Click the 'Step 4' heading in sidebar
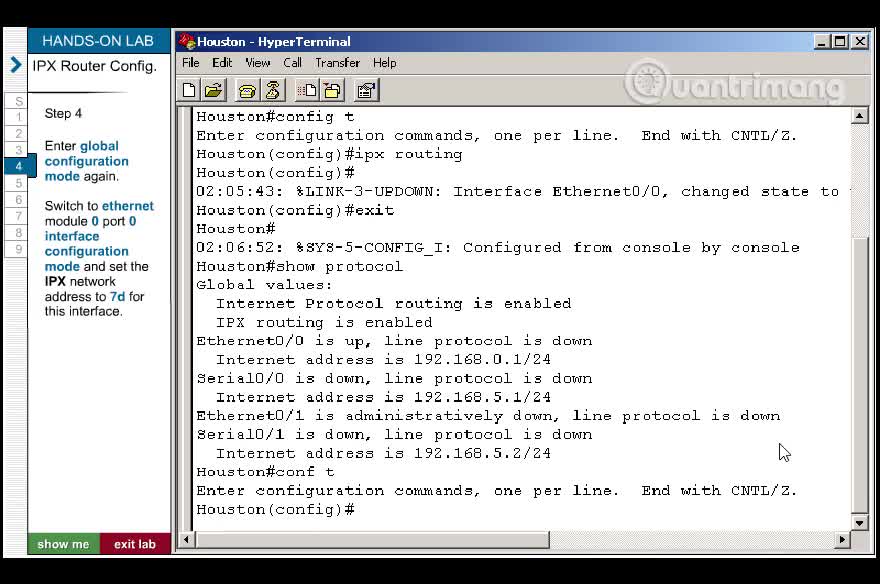Image resolution: width=880 pixels, height=584 pixels. point(63,113)
